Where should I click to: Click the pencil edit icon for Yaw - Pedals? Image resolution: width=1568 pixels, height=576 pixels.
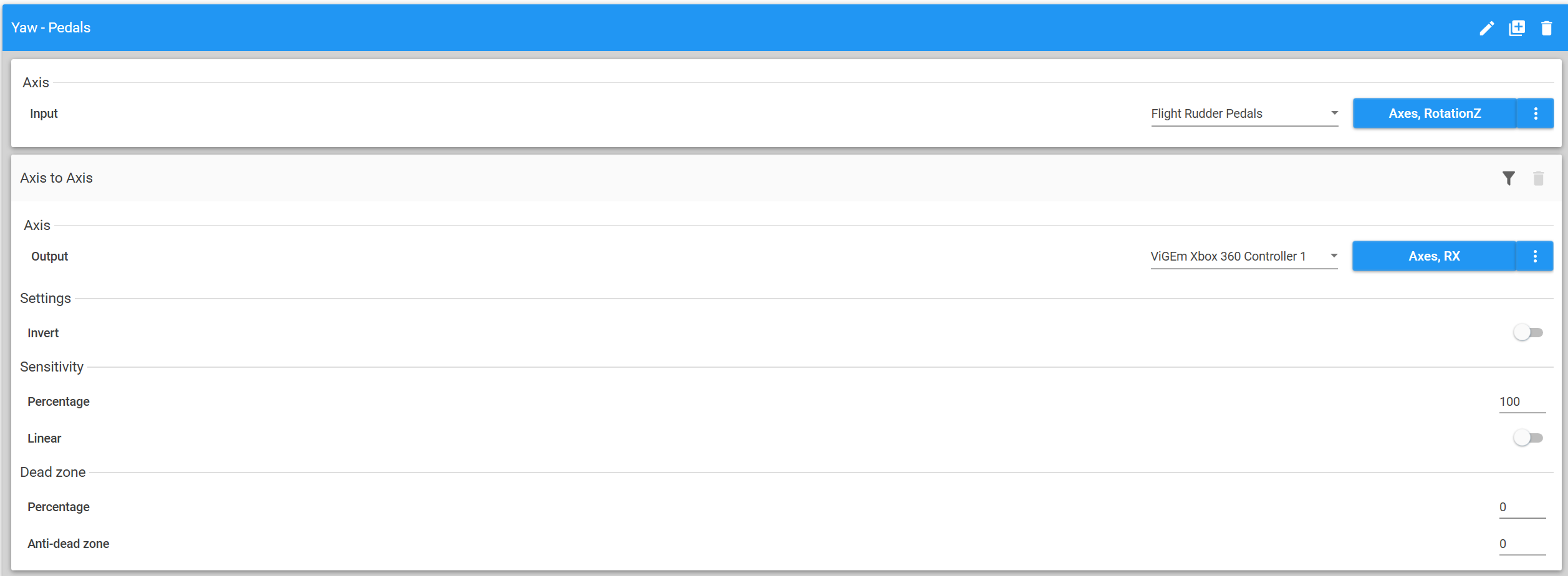[x=1486, y=28]
